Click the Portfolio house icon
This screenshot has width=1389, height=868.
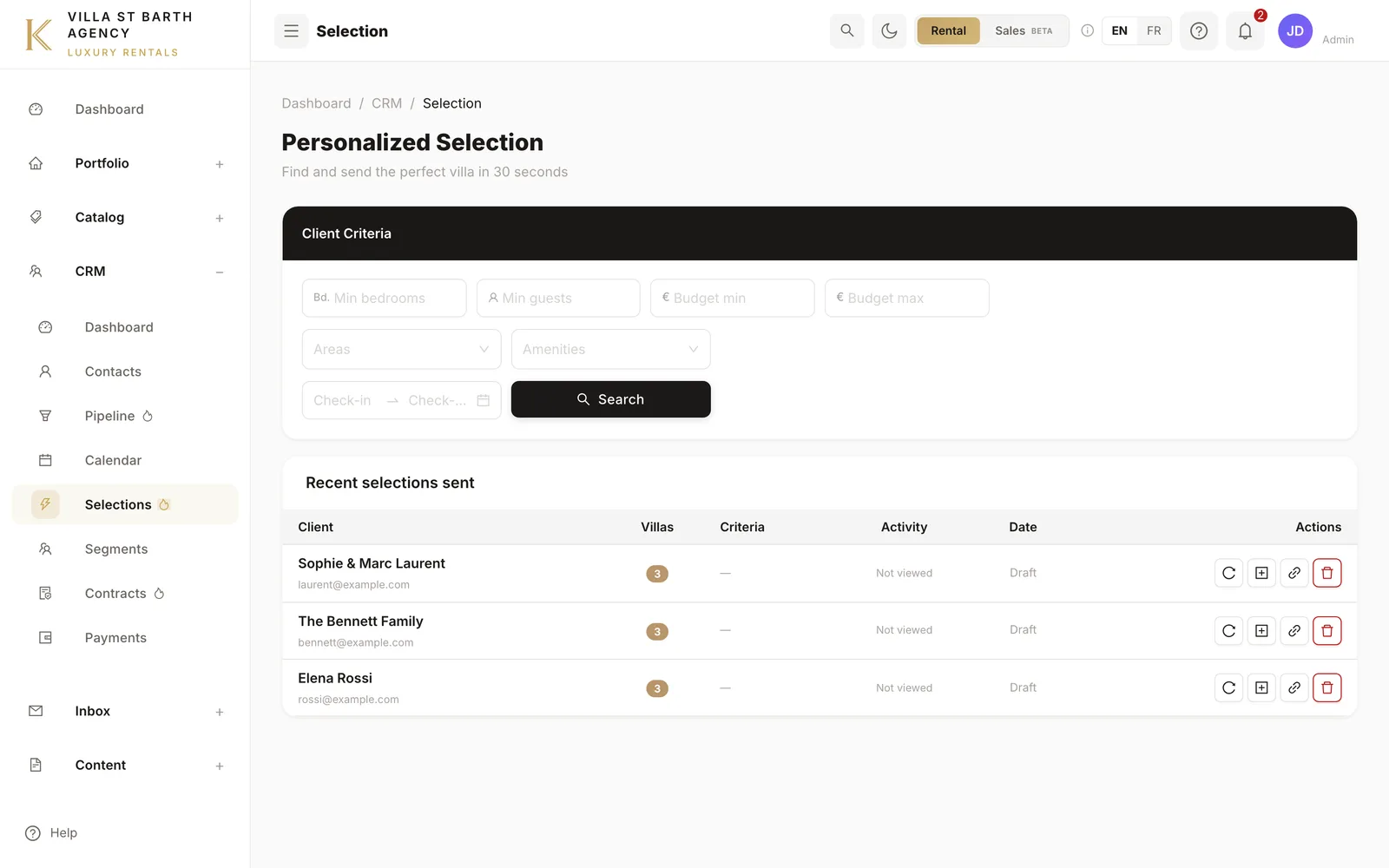[36, 163]
